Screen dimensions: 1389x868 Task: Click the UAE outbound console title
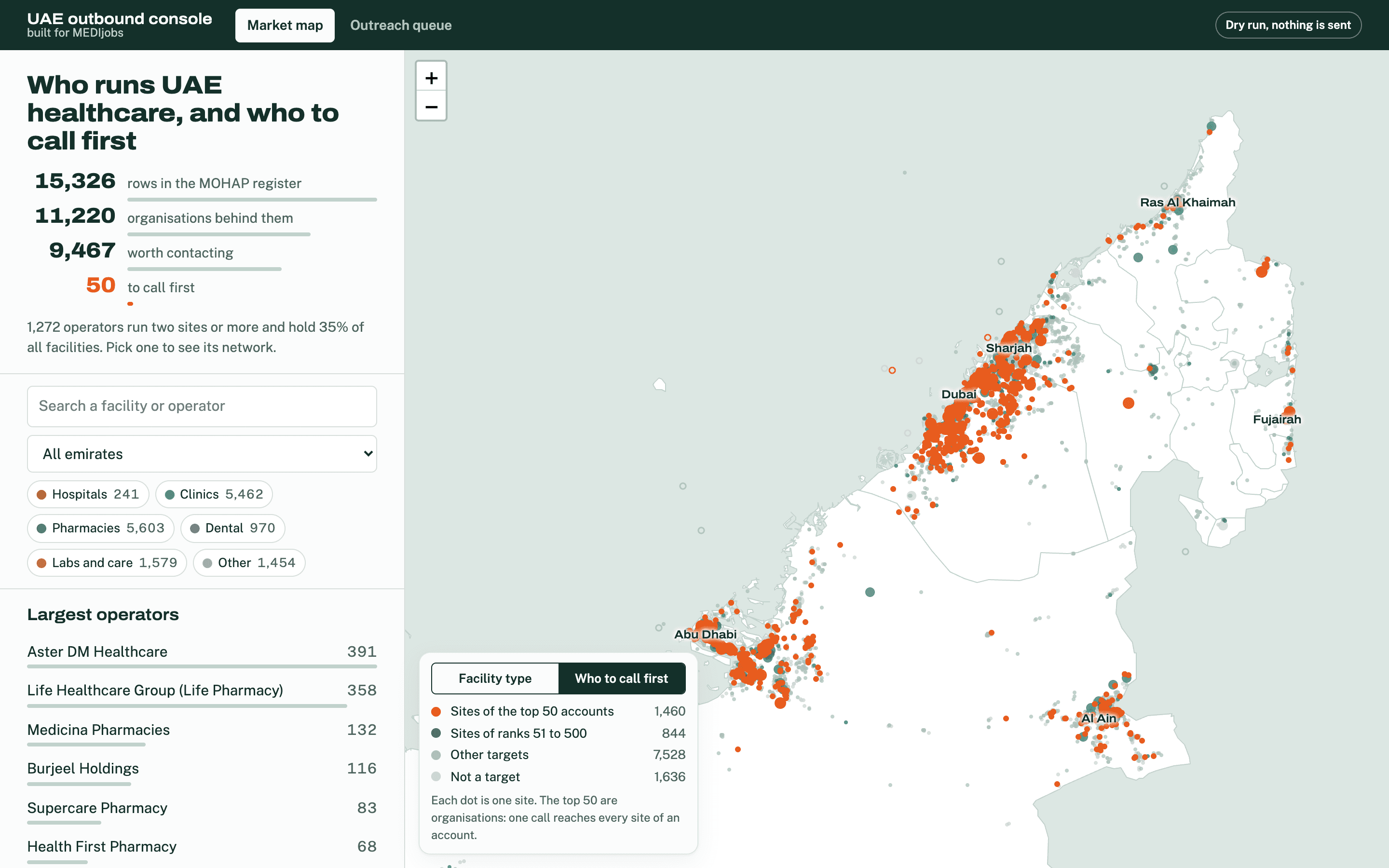120,18
